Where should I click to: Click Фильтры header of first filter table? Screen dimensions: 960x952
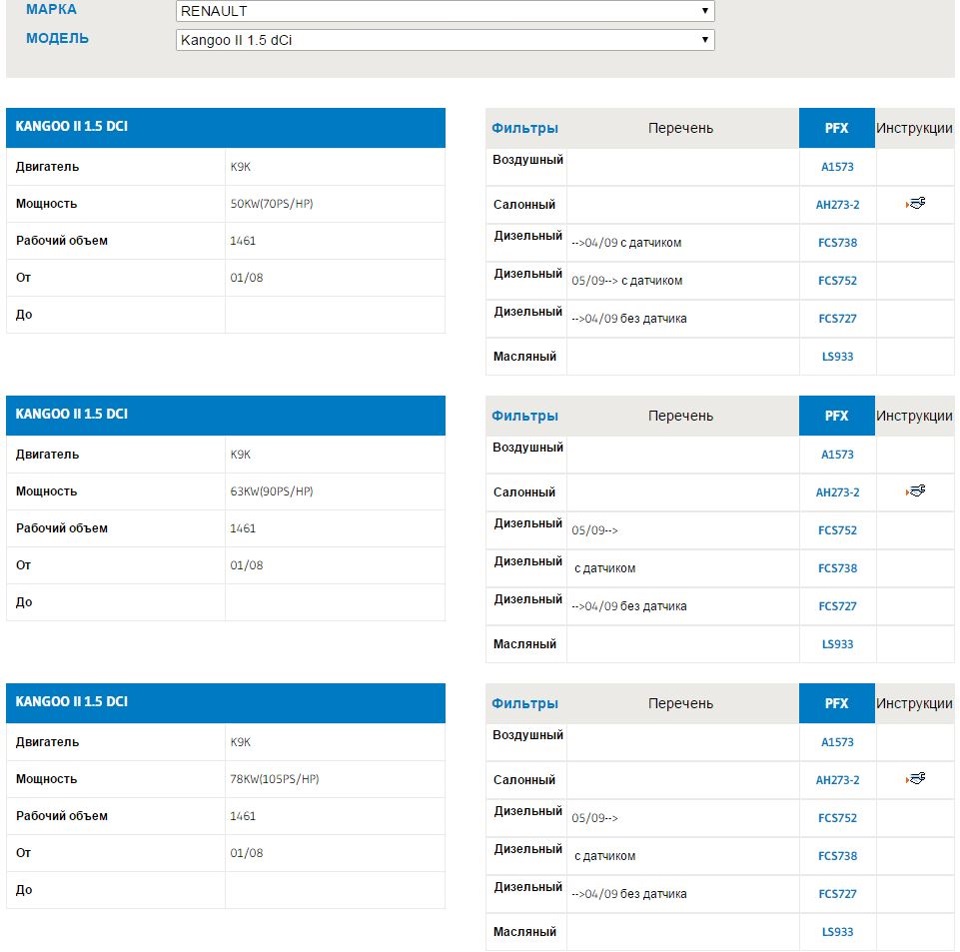525,129
